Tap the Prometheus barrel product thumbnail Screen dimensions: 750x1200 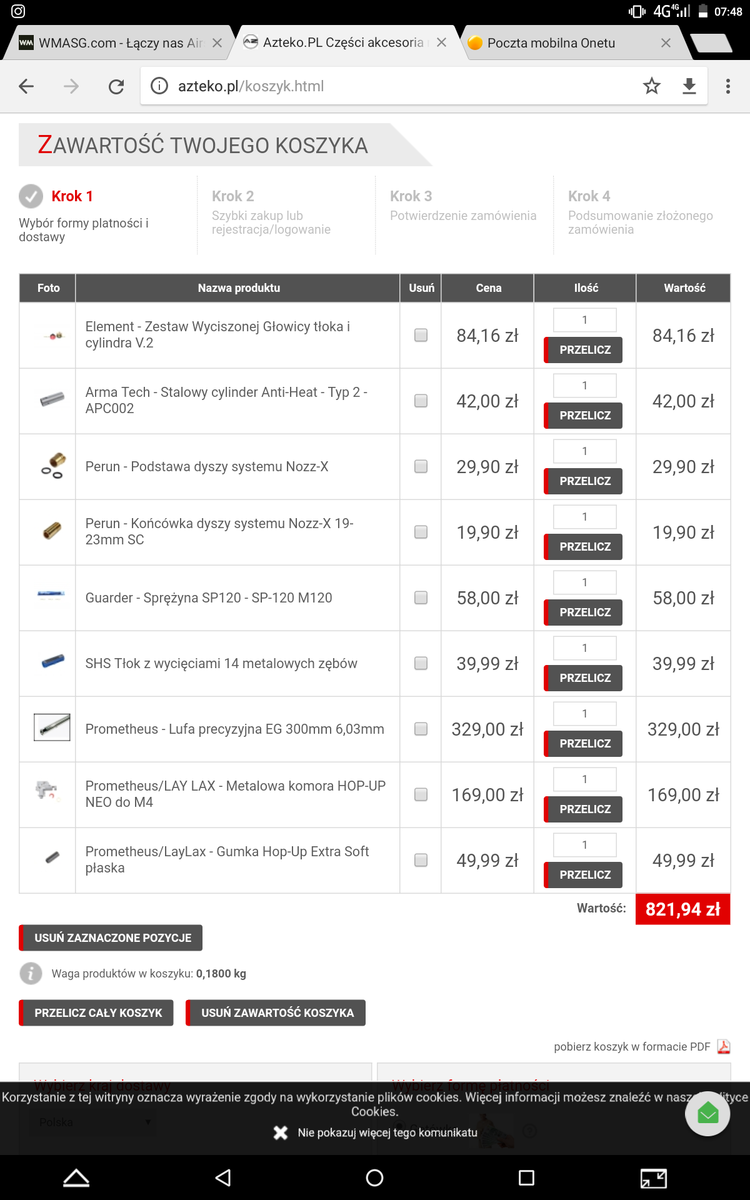click(x=52, y=728)
